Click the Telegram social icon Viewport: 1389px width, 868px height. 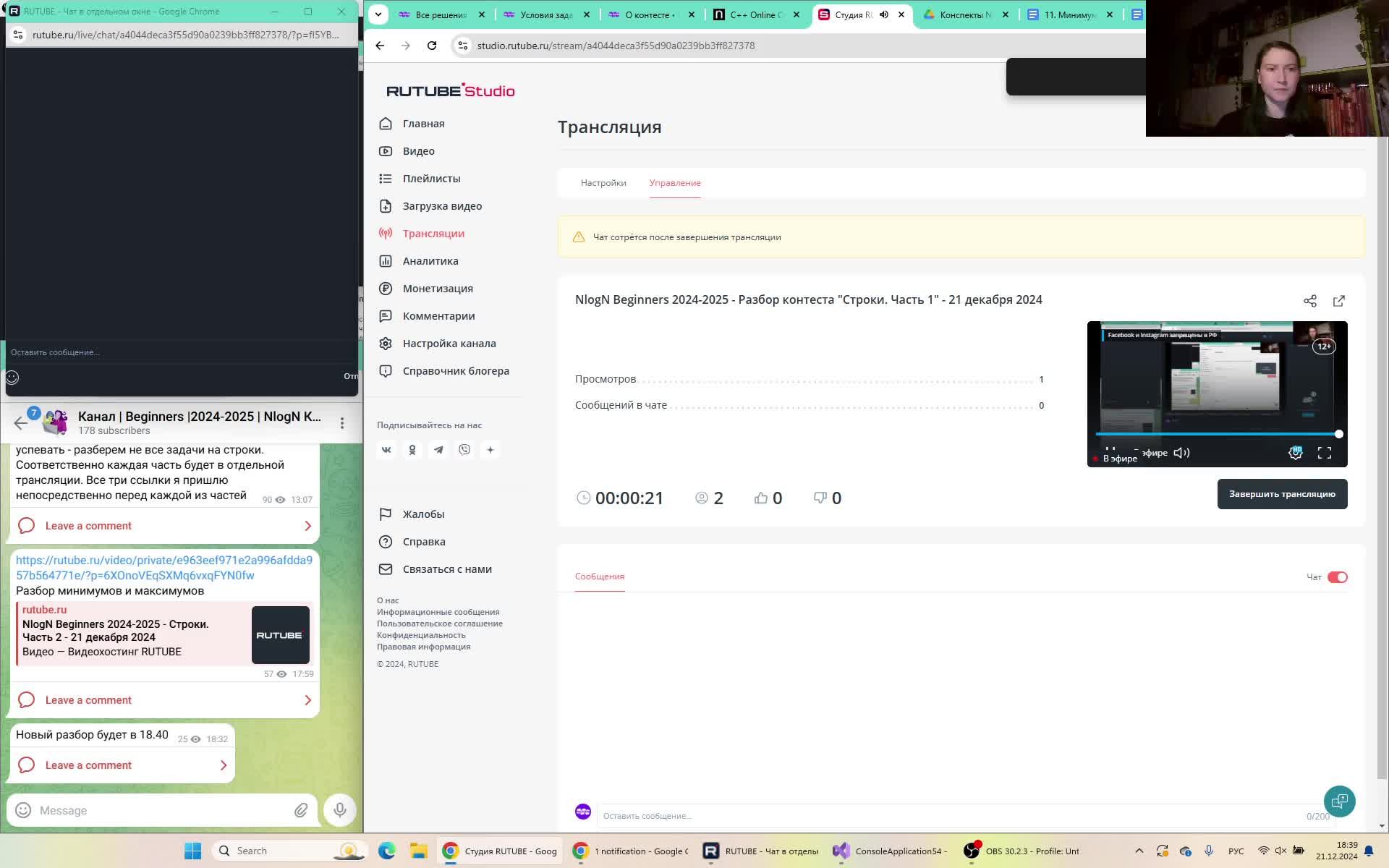click(x=438, y=450)
